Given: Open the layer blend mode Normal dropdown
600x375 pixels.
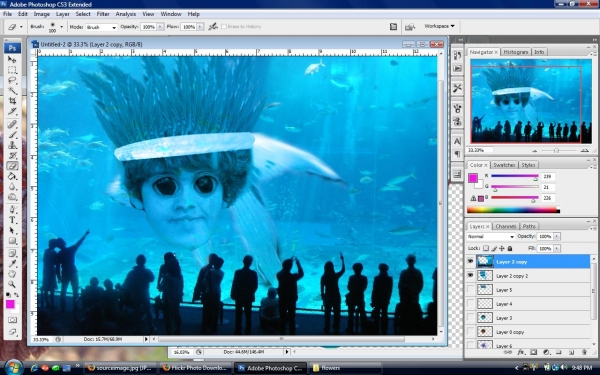Looking at the screenshot, I should [491, 236].
